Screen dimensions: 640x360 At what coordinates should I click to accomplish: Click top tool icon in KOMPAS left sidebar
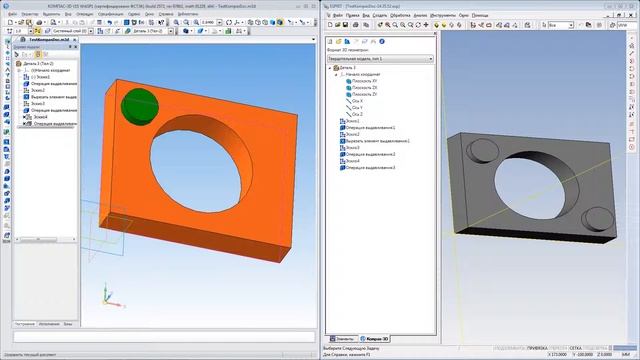tap(7, 42)
